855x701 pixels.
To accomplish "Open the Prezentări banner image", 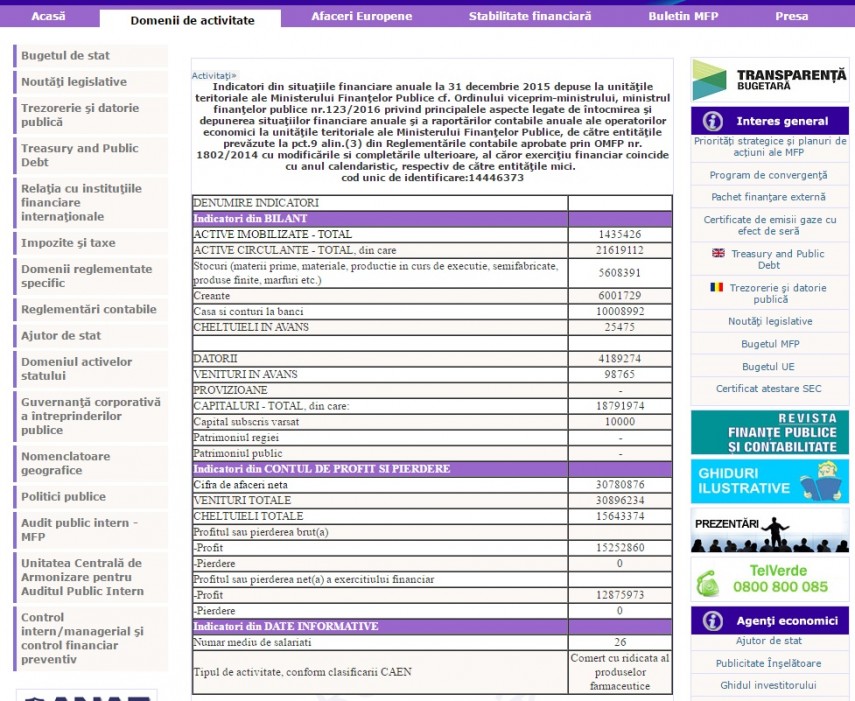I will click(769, 531).
